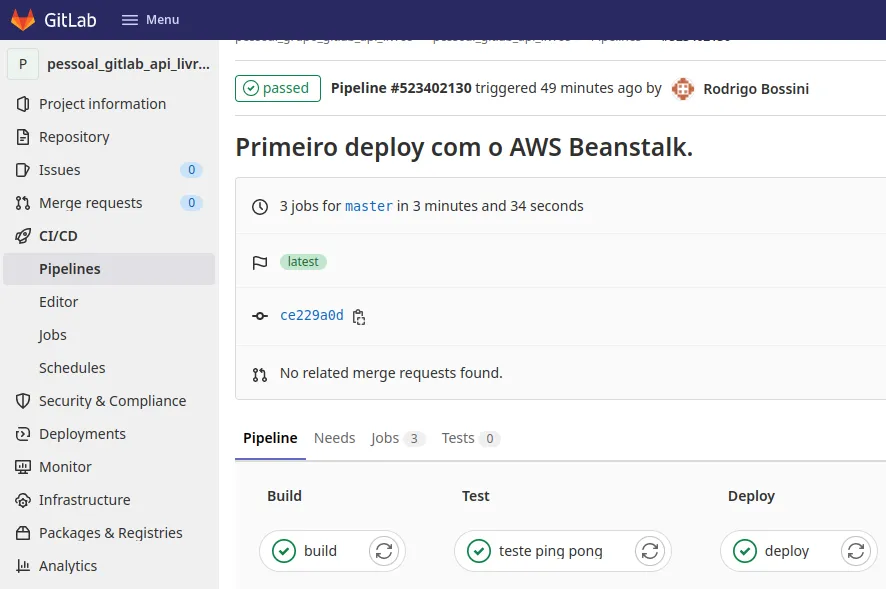Click the Issues icon in sidebar
The height and width of the screenshot is (589, 886).
[x=23, y=170]
